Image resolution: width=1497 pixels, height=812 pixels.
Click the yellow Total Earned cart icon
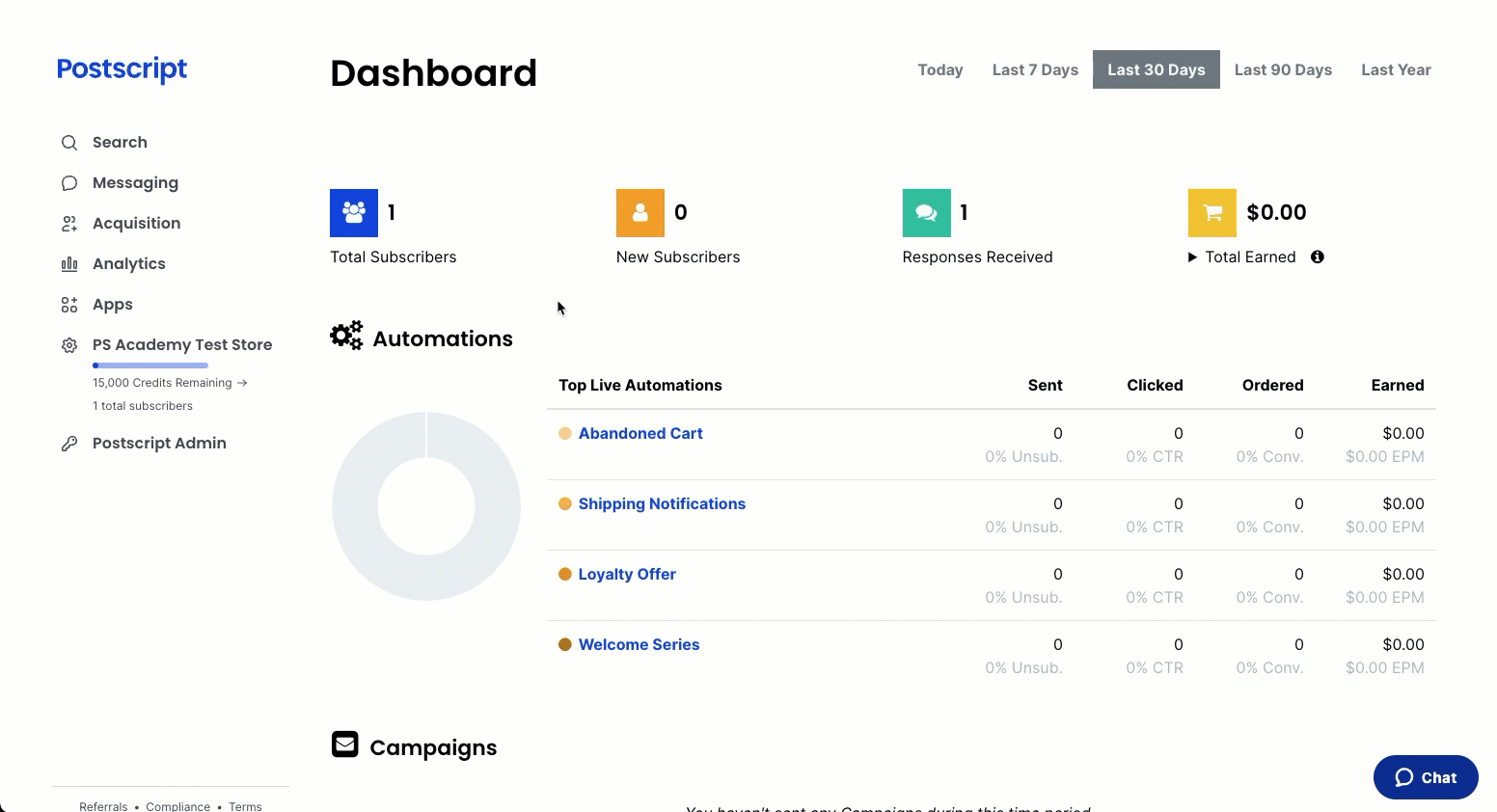coord(1212,213)
